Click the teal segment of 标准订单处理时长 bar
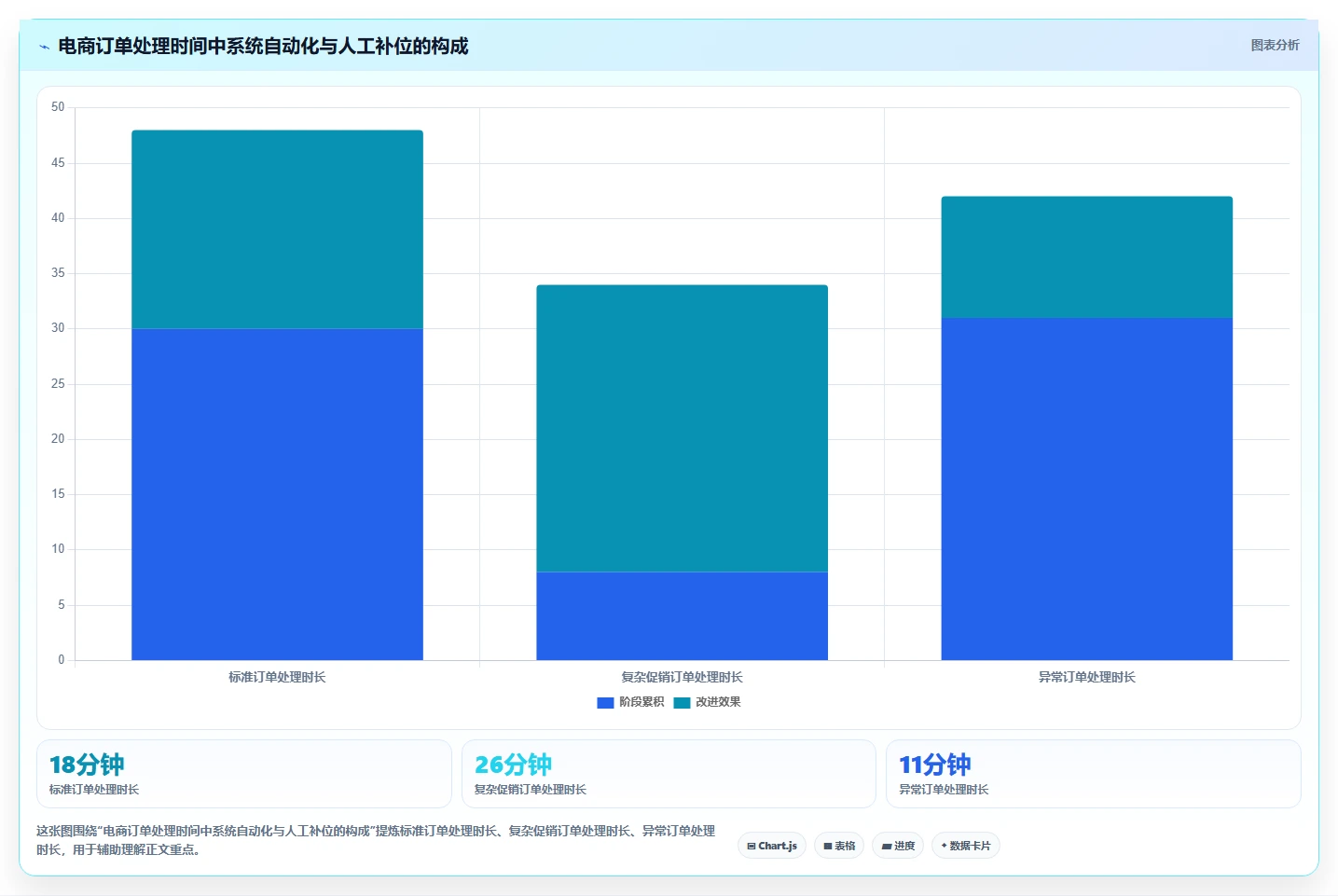Viewport: 1338px width, 896px height. tap(277, 229)
